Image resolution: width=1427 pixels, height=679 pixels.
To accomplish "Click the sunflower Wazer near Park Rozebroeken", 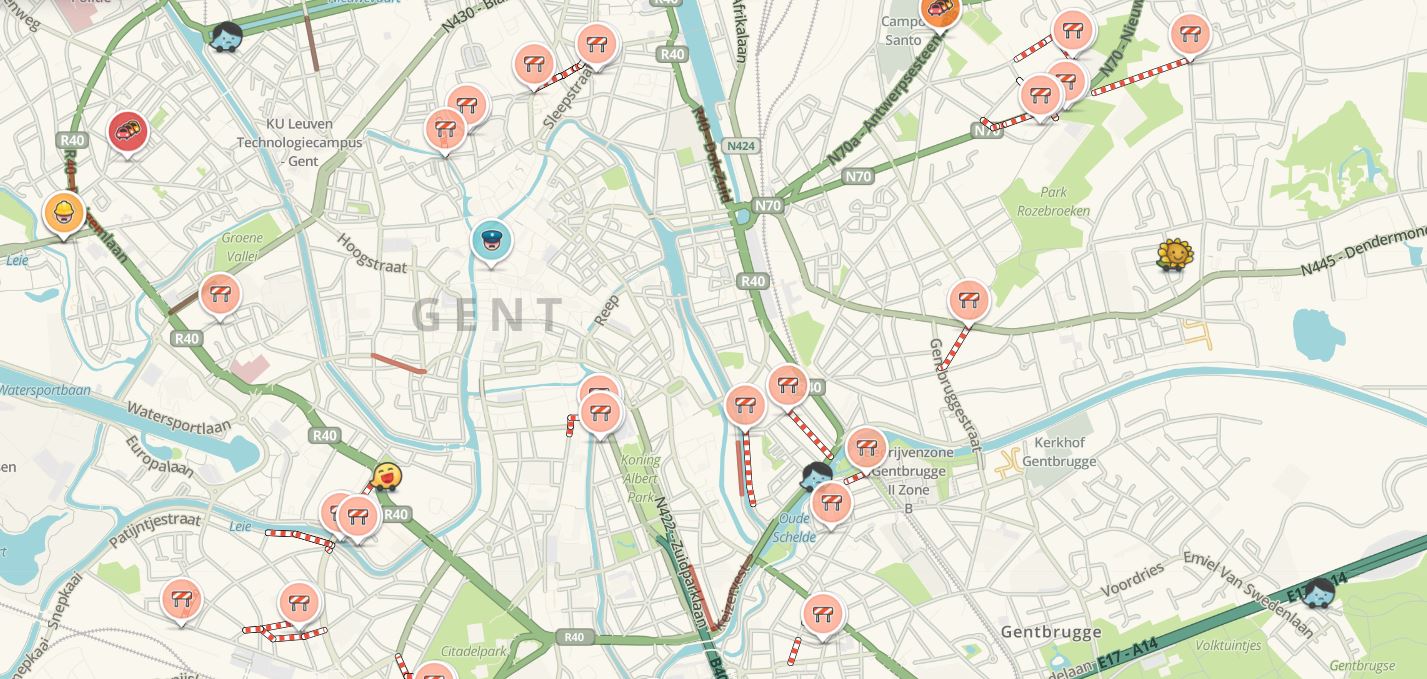I will coord(1175,256).
